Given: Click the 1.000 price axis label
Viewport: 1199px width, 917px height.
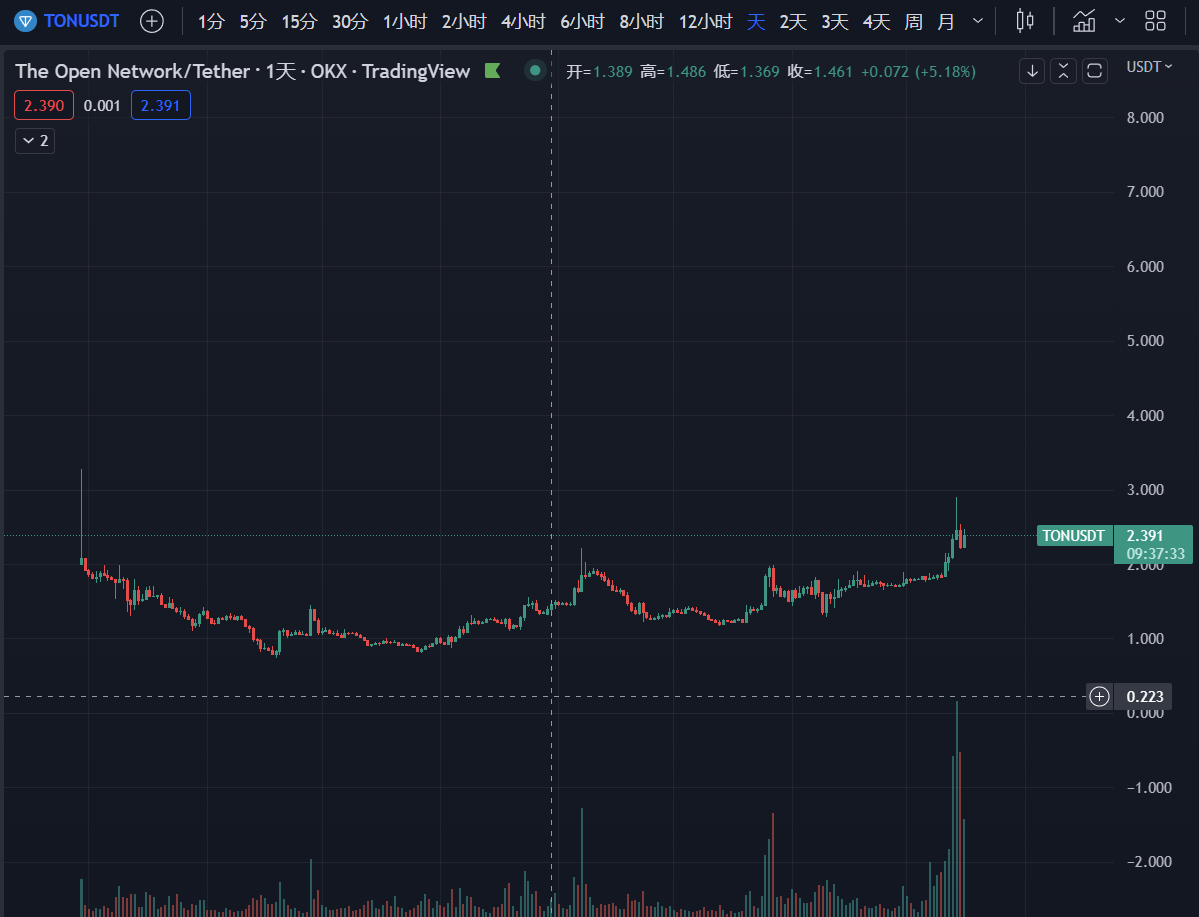Looking at the screenshot, I should (1145, 639).
